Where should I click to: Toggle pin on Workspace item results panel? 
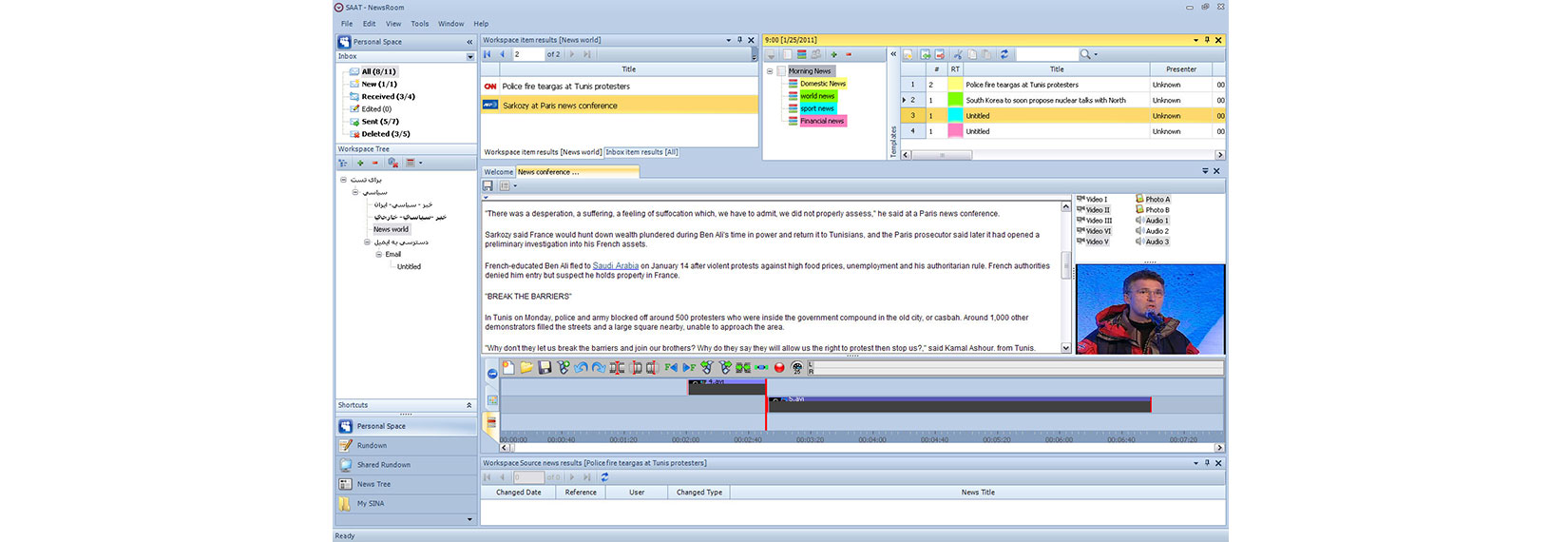(739, 40)
